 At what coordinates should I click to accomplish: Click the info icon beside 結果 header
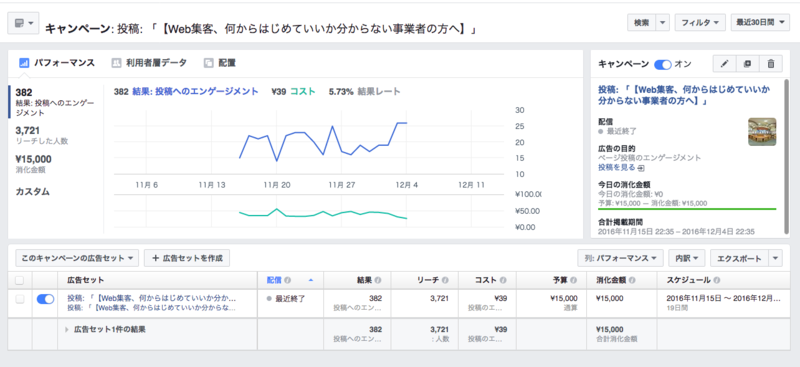coord(378,280)
